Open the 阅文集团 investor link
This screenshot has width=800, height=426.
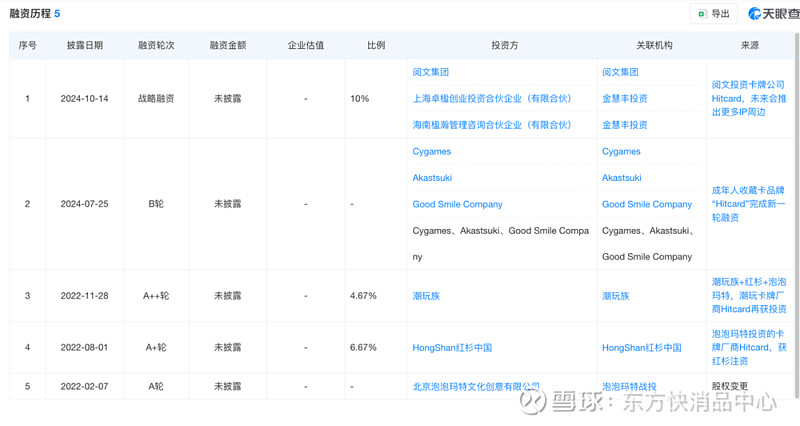[430, 72]
